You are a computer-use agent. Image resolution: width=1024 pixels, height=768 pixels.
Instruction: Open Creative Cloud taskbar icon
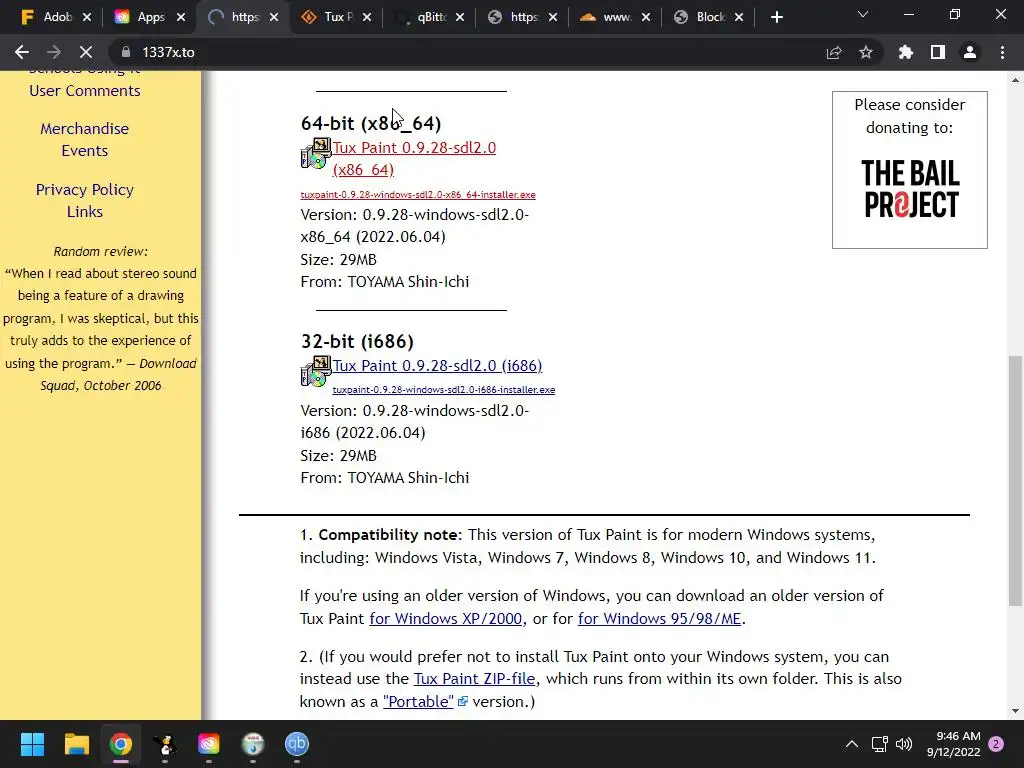pyautogui.click(x=208, y=744)
